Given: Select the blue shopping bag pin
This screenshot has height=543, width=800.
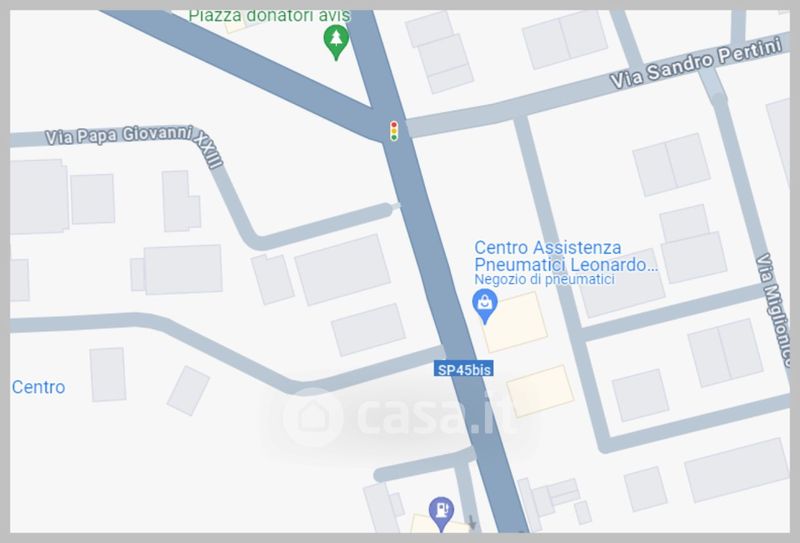Looking at the screenshot, I should click(x=485, y=306).
